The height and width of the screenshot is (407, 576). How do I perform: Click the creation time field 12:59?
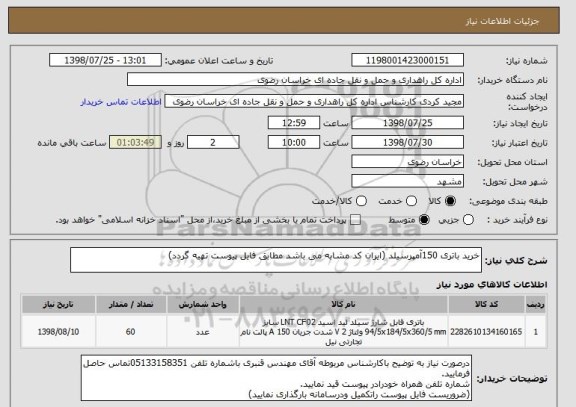tap(294, 123)
